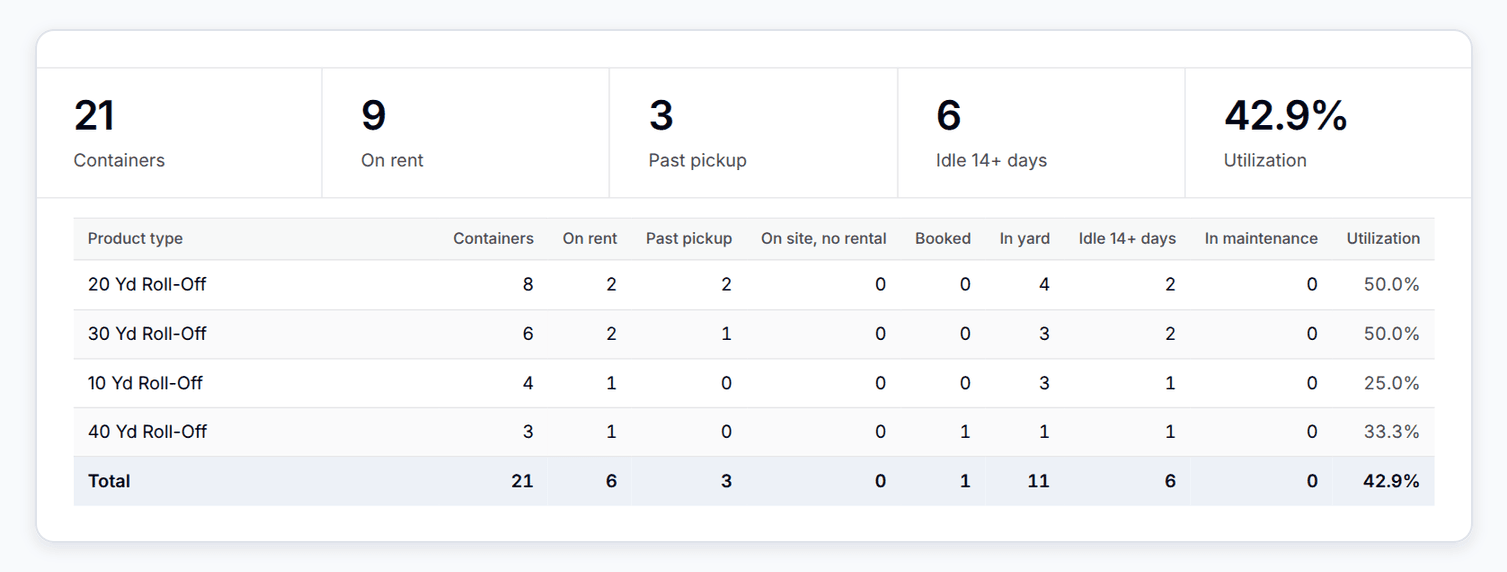Click Containers value 6 for 30 Yd Roll-Off
Screen dimensions: 1507x572
[528, 333]
